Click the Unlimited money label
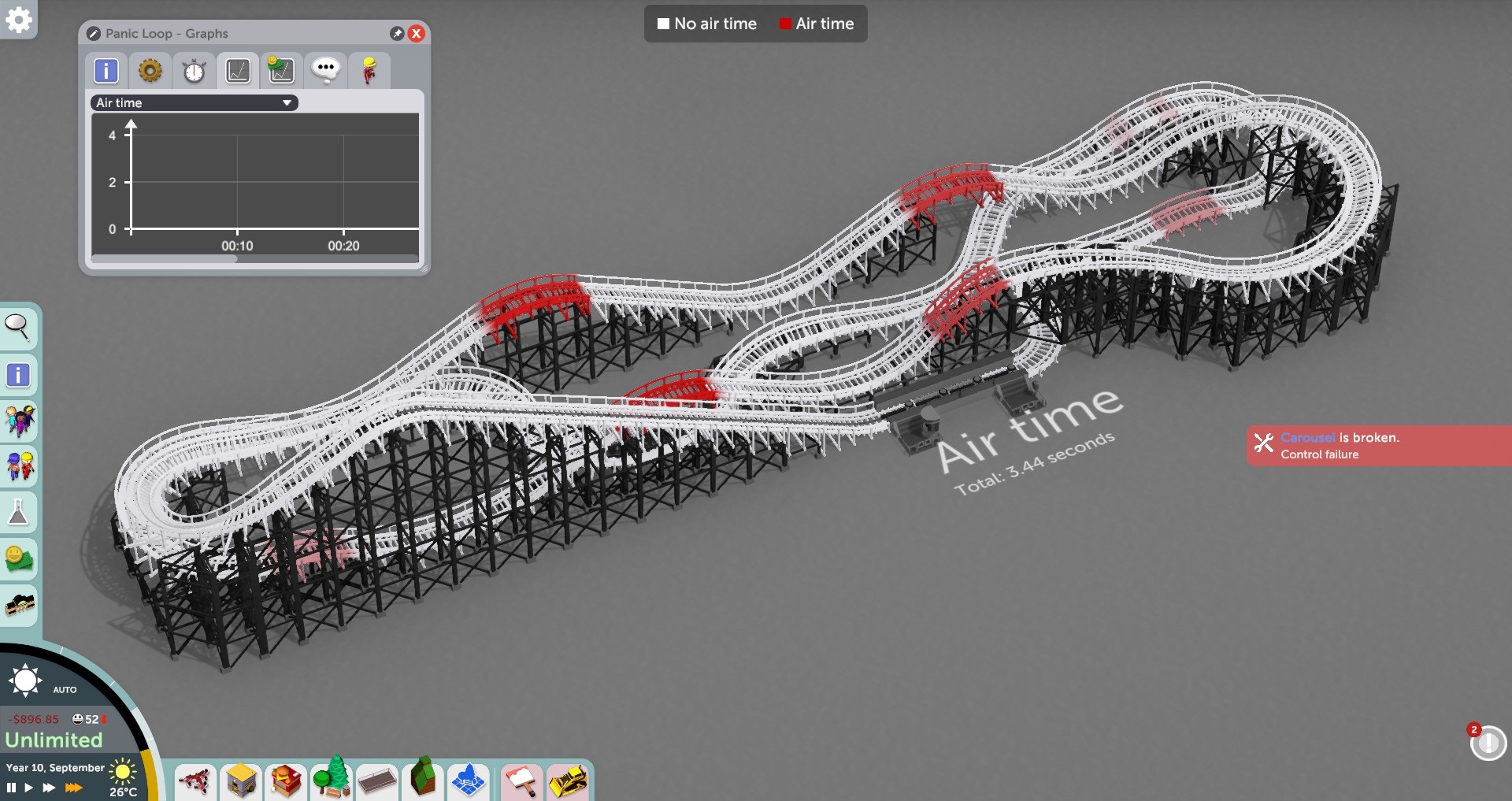 point(54,740)
